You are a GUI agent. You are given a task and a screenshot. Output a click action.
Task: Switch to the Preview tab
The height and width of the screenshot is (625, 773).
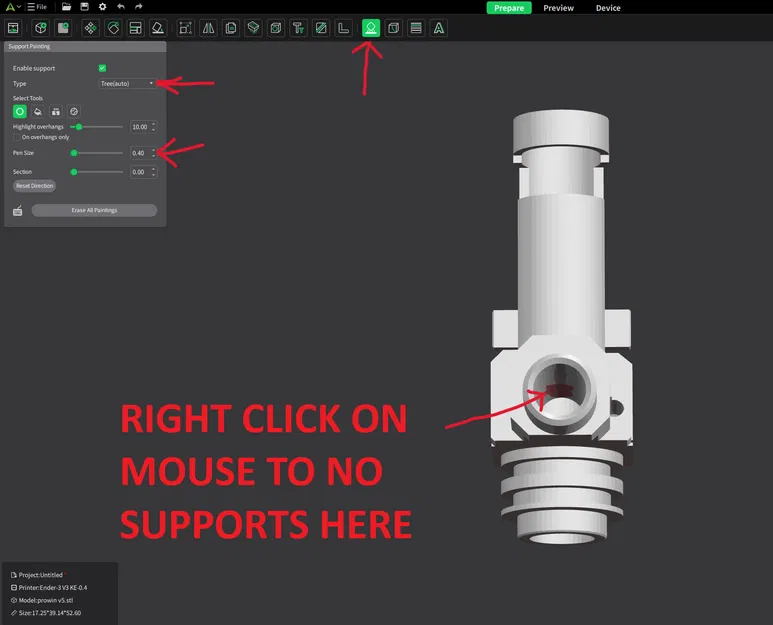(558, 8)
